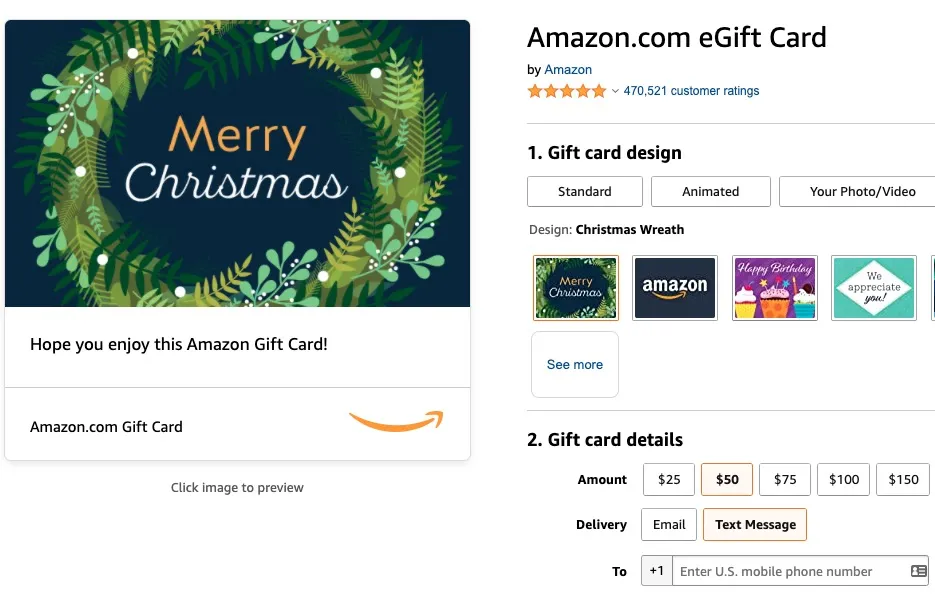Focus the U.S. mobile phone number field
The image size is (935, 594).
click(790, 571)
